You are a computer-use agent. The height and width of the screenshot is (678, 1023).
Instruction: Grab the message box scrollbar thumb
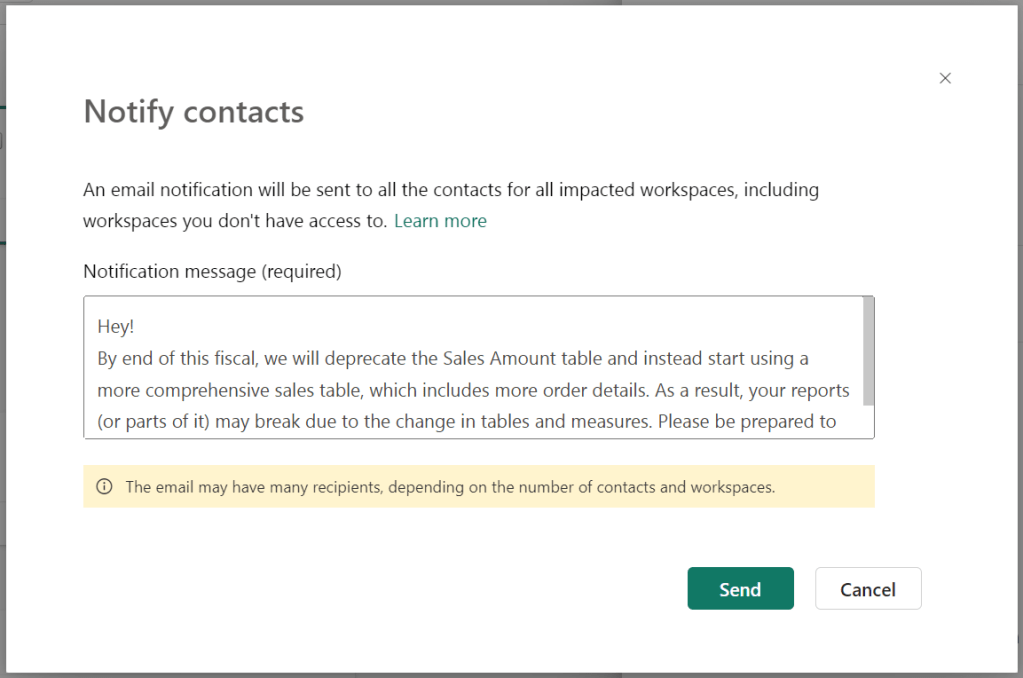tap(868, 350)
